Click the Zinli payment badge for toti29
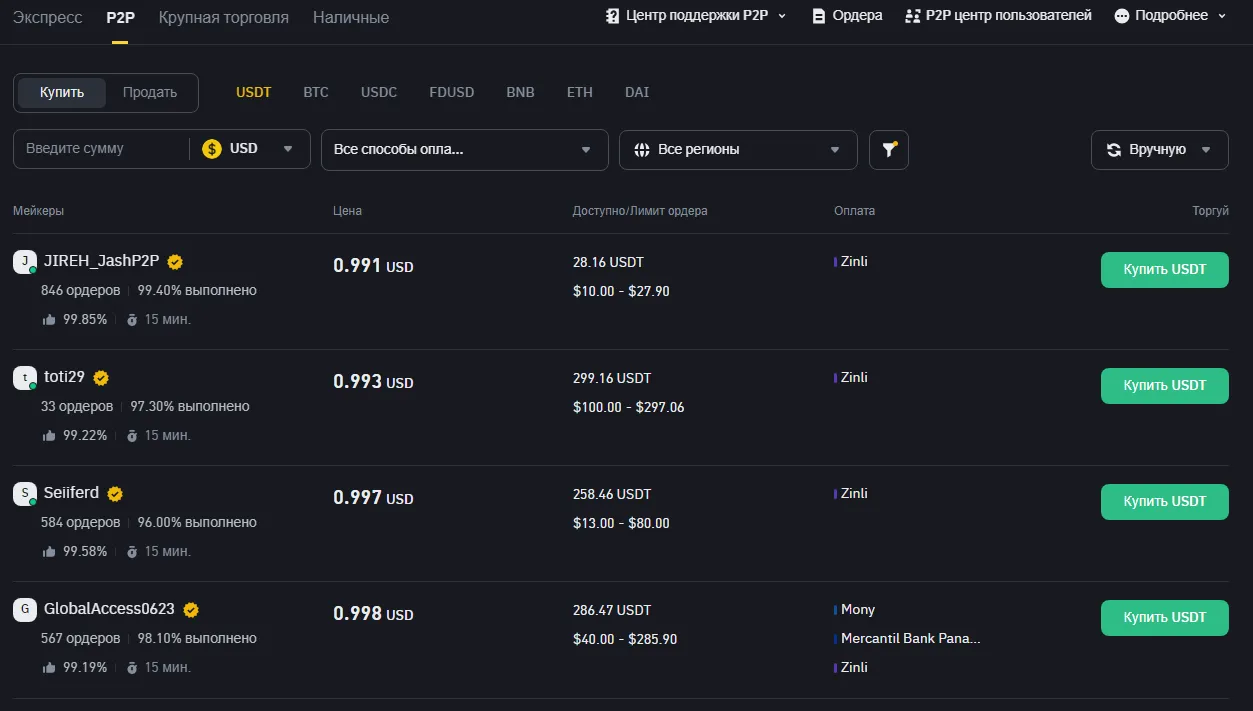 coord(852,377)
